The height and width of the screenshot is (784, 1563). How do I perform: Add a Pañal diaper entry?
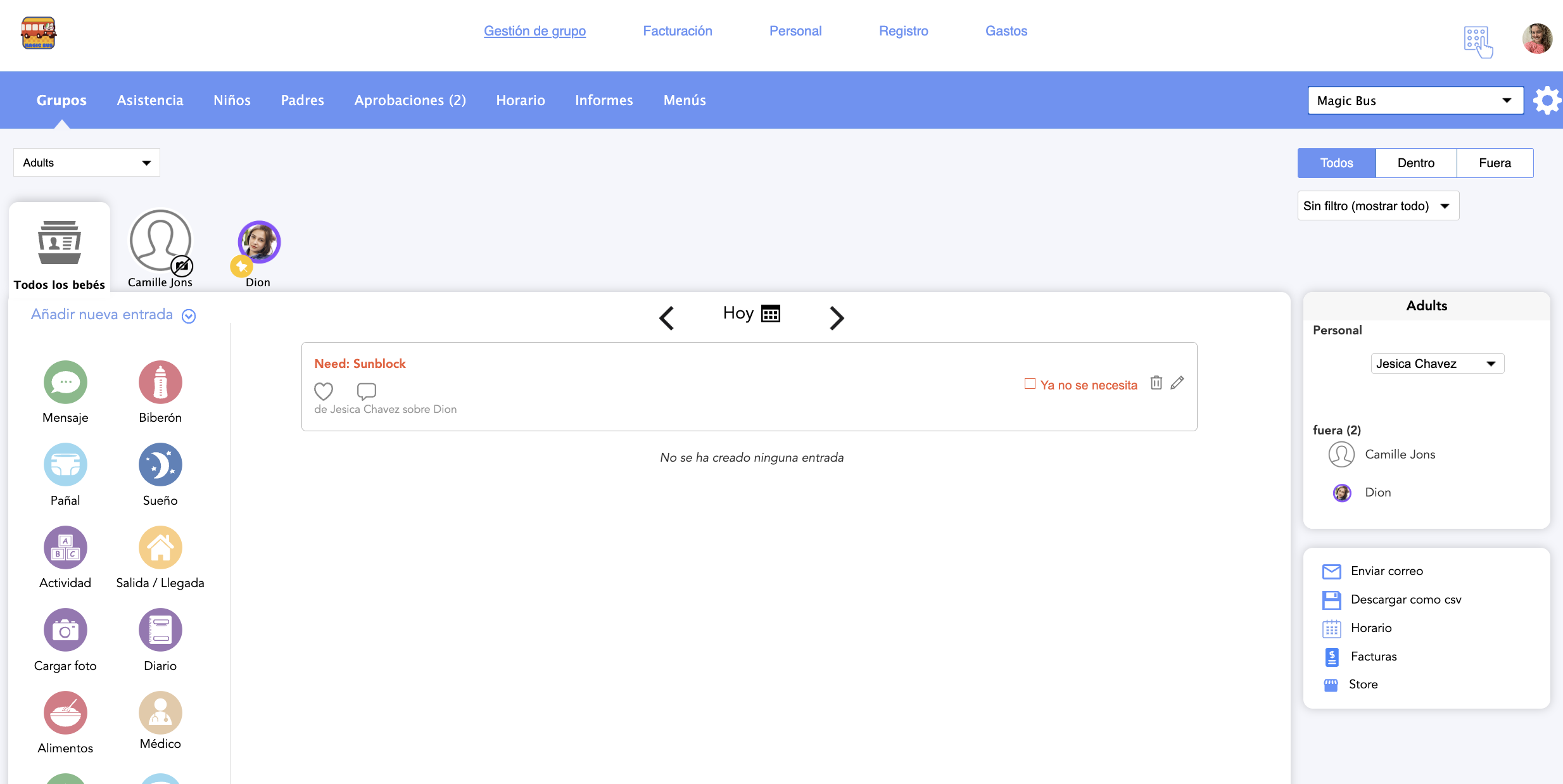pyautogui.click(x=65, y=465)
